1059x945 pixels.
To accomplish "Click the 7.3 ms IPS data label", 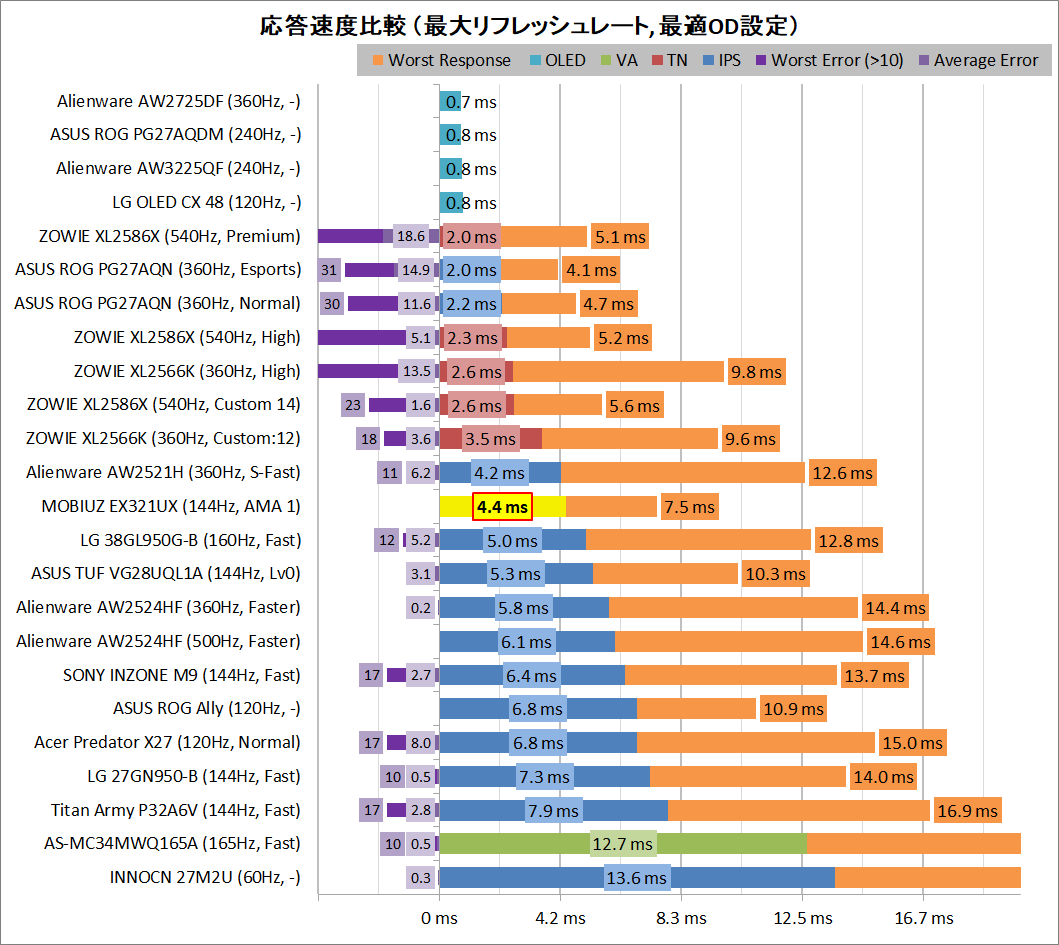I will pyautogui.click(x=544, y=777).
